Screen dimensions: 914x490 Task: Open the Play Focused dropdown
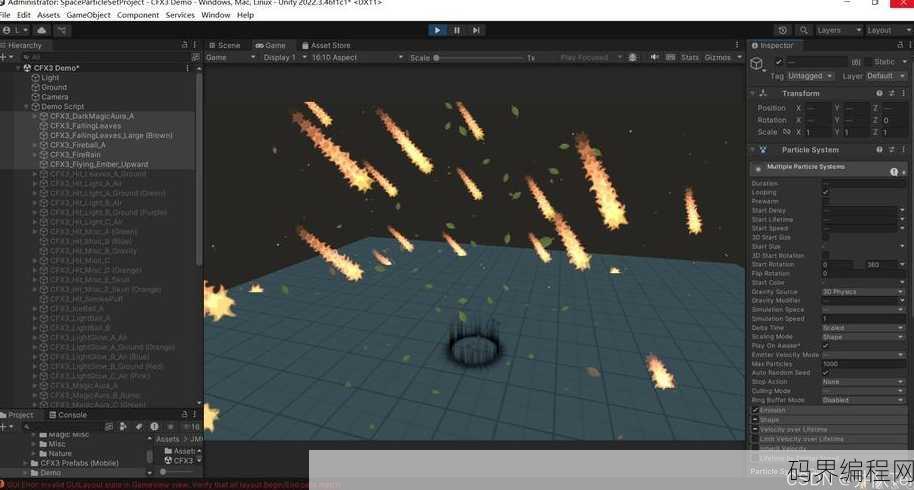point(590,58)
